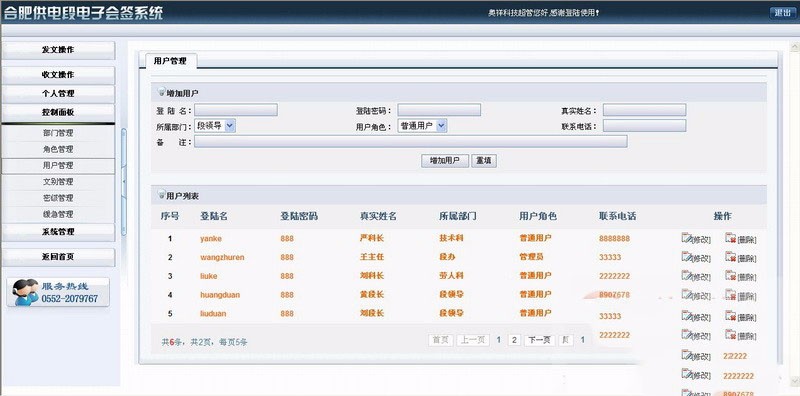Focus the 登陆密码 input field
The image size is (800, 396).
(439, 110)
